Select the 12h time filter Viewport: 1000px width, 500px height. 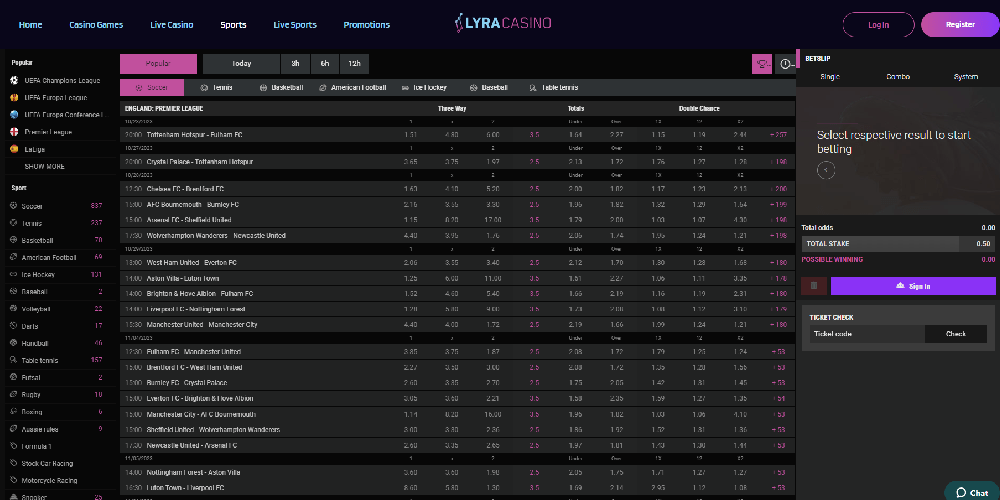pyautogui.click(x=353, y=64)
